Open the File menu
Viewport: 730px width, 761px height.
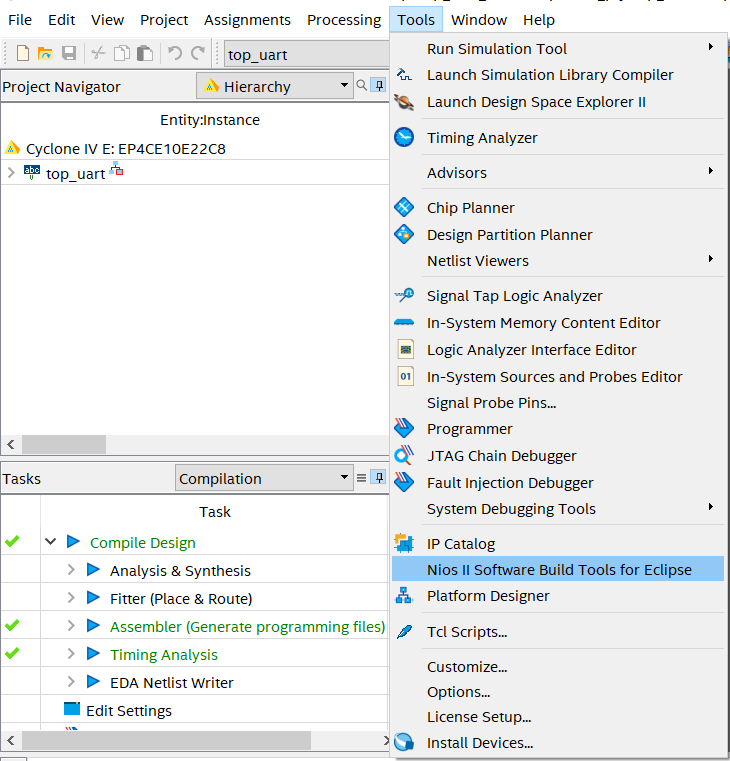click(20, 20)
